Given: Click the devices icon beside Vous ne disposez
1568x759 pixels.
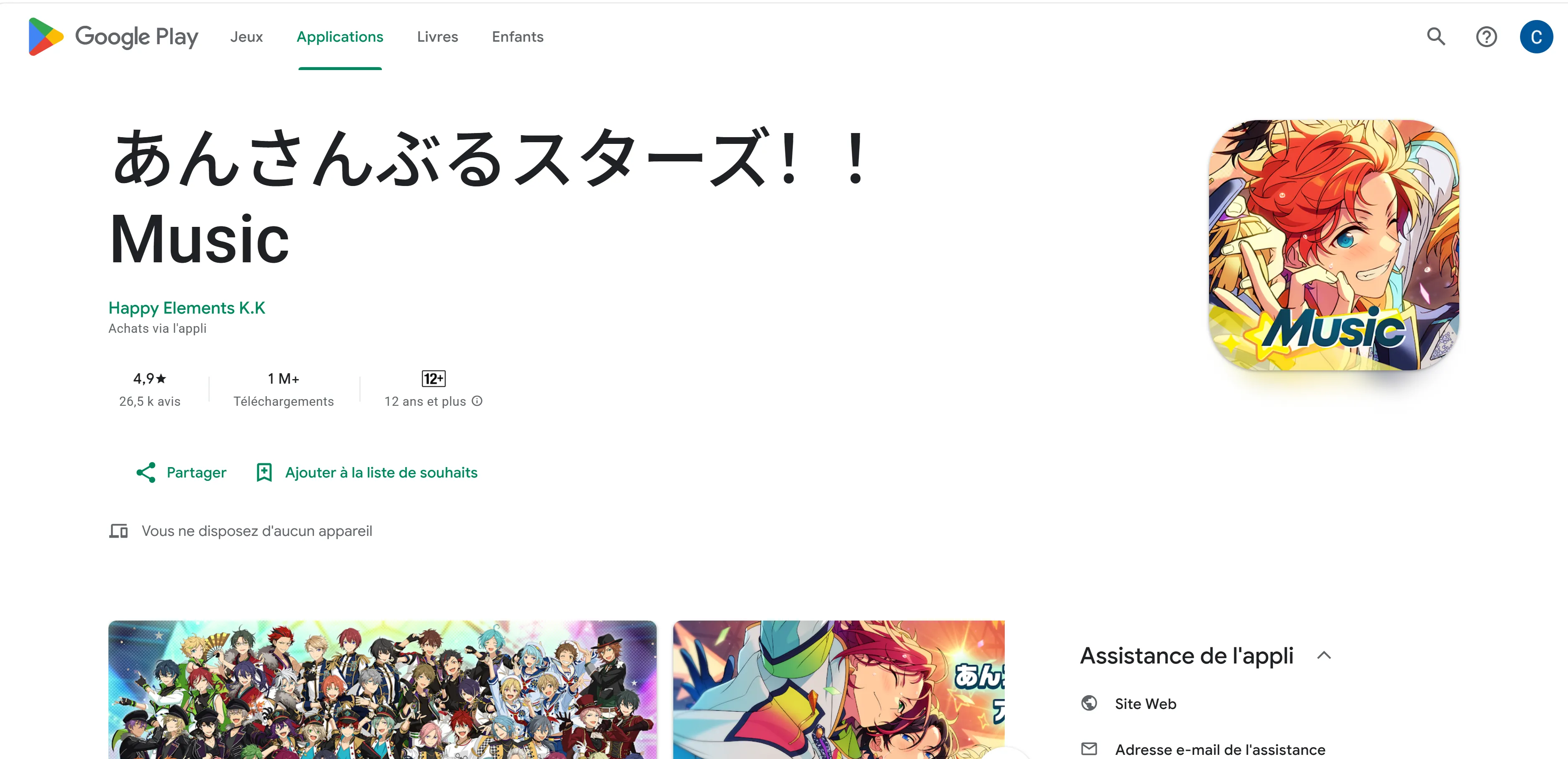Looking at the screenshot, I should (x=119, y=531).
